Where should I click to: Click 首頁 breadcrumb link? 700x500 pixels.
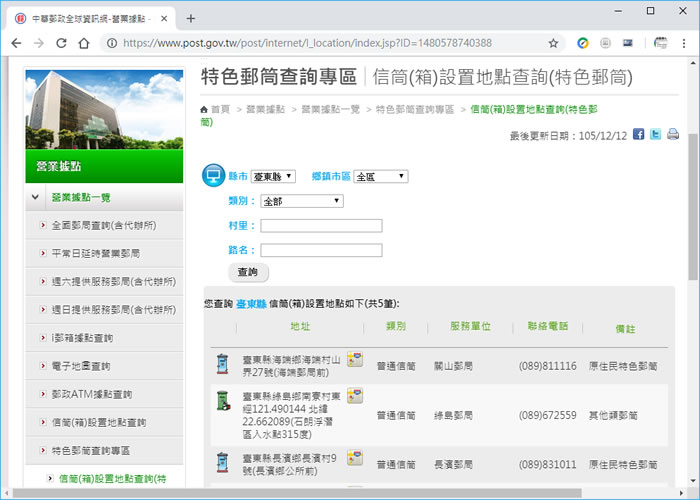pyautogui.click(x=220, y=109)
